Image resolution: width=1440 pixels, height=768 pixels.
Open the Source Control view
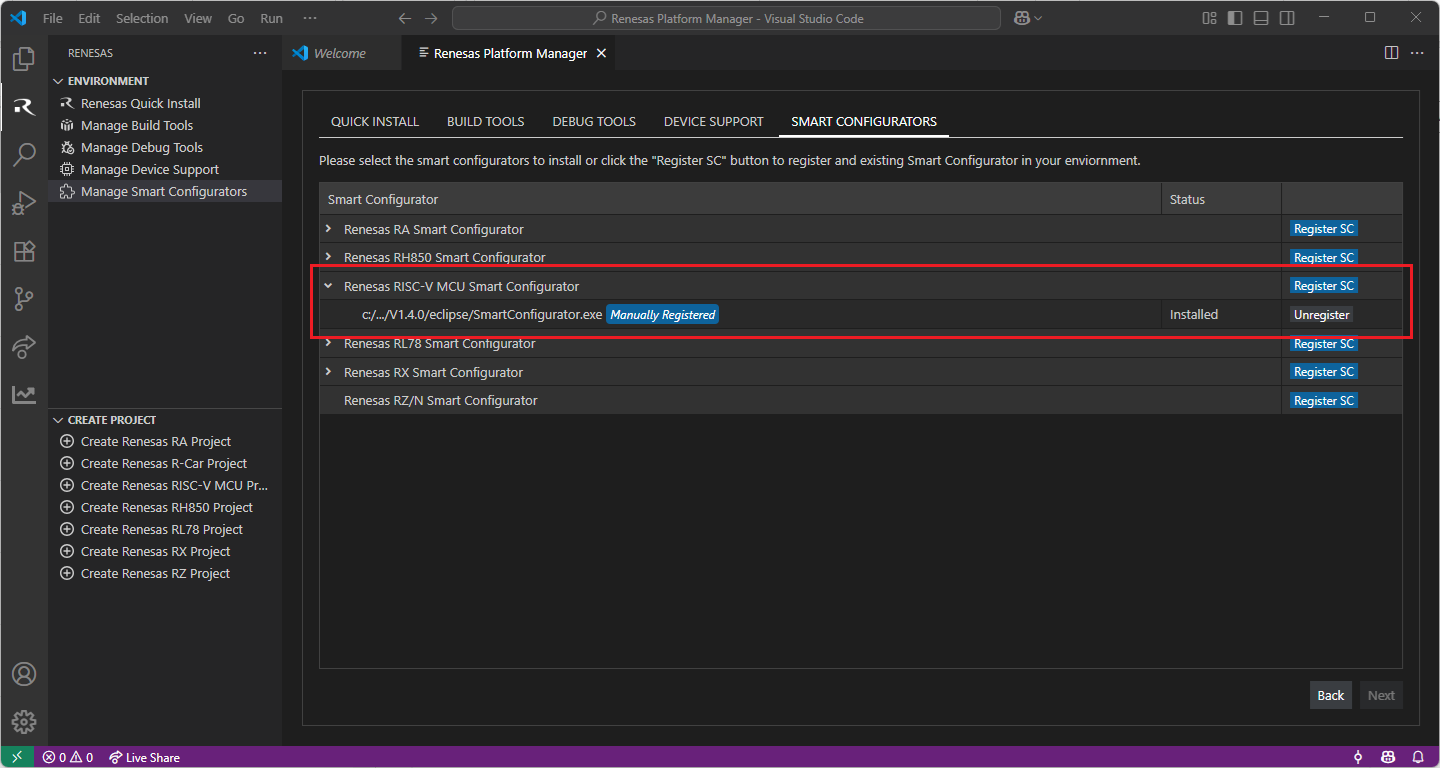(24, 299)
